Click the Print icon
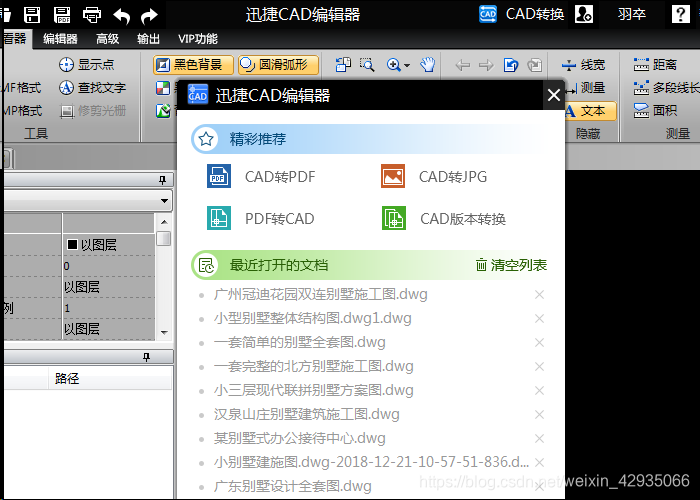Image resolution: width=700 pixels, height=500 pixels. [92, 15]
